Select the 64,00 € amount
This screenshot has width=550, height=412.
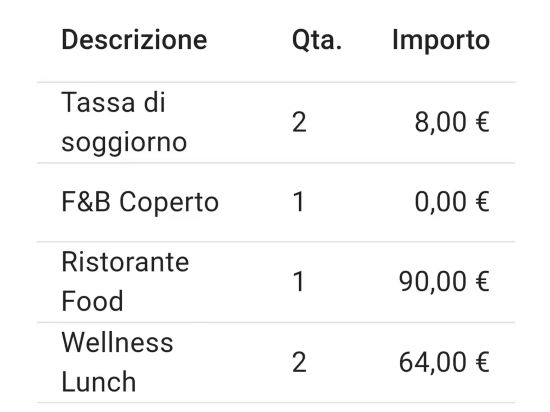click(444, 363)
